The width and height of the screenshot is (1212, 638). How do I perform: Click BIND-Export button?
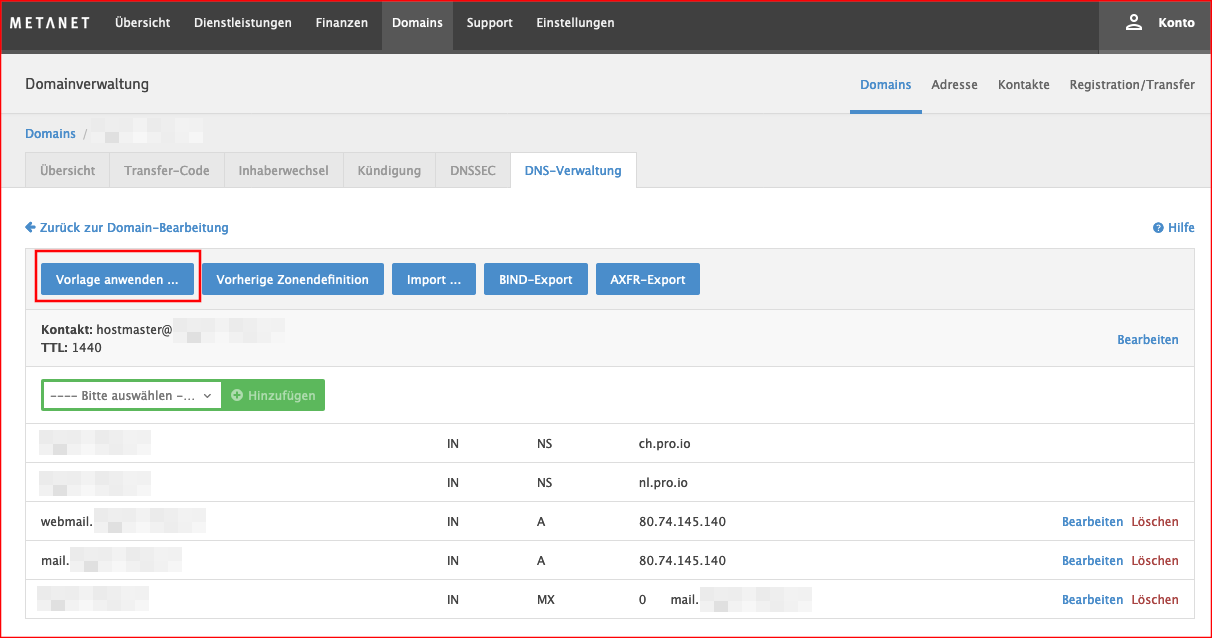point(535,279)
